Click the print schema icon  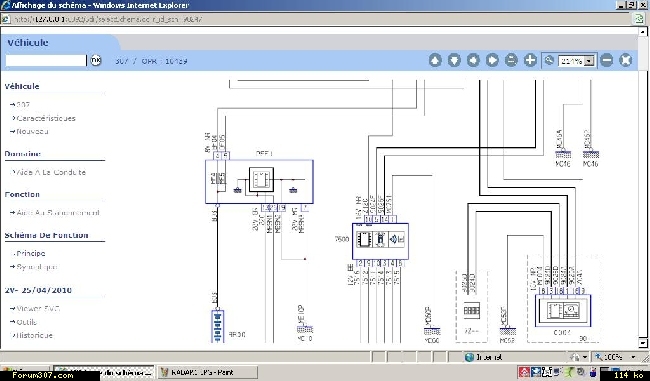[511, 61]
